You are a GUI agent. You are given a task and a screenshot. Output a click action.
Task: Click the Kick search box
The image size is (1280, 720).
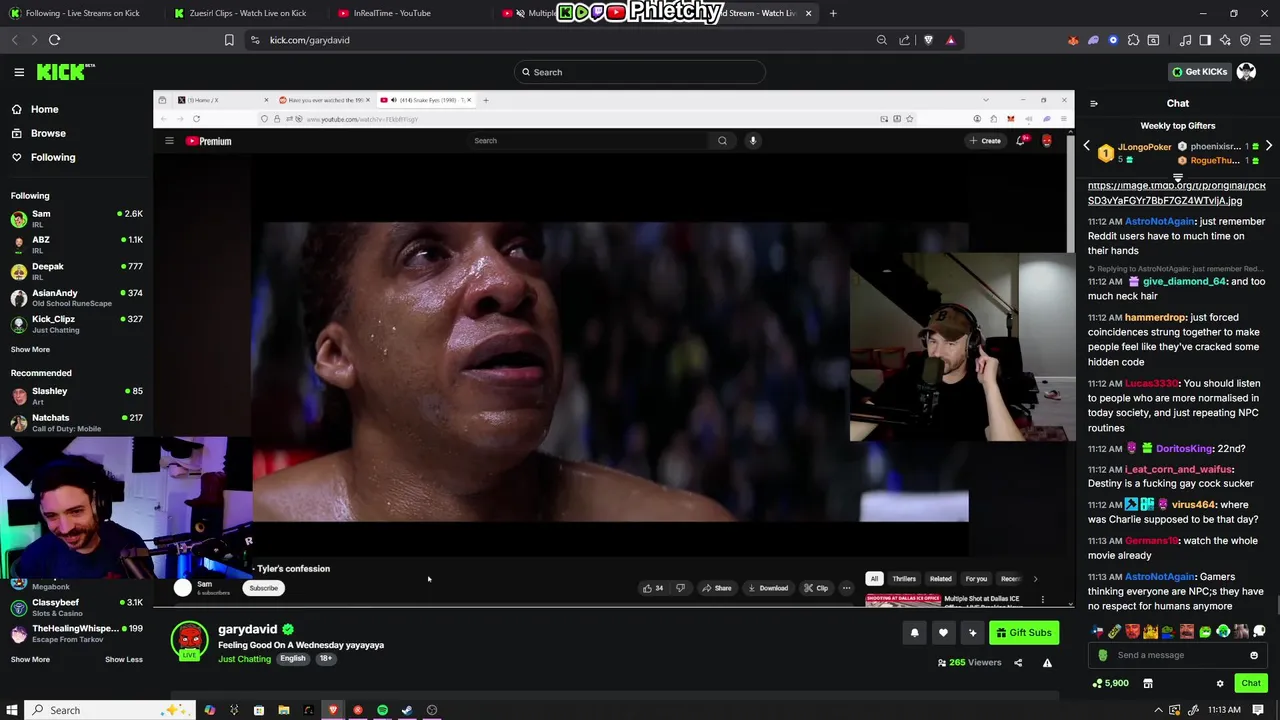click(x=640, y=72)
